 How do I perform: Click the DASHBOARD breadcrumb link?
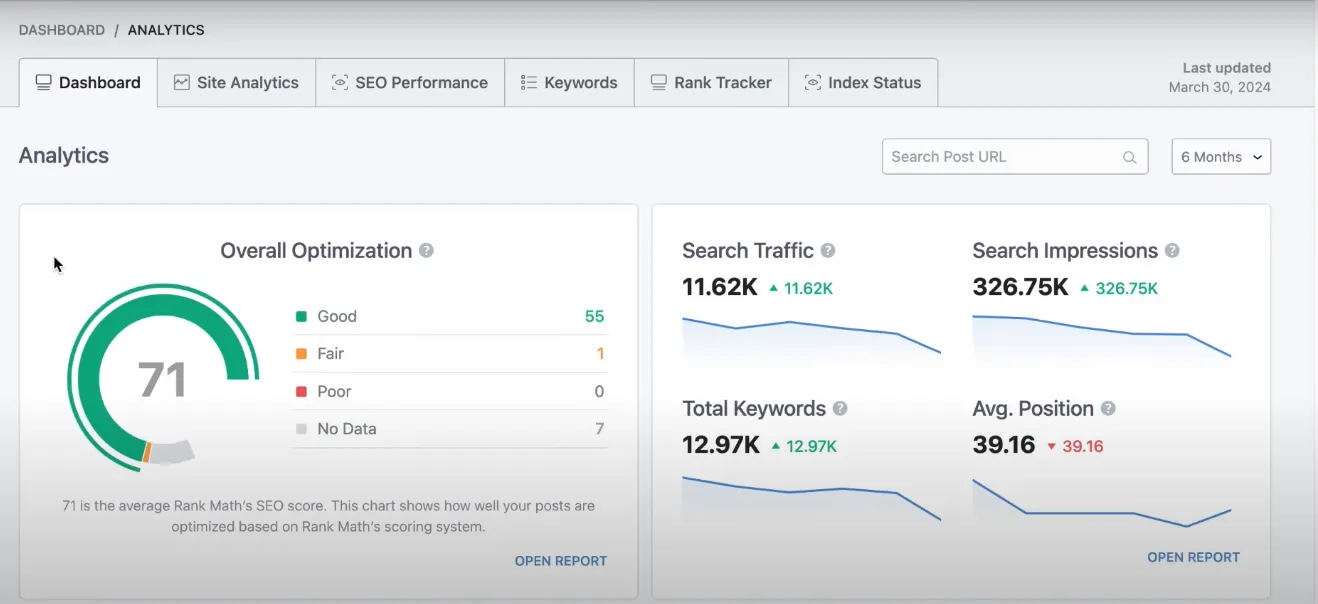pos(62,30)
